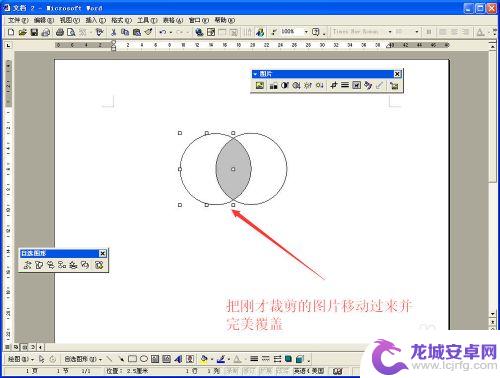This screenshot has height=378, width=500.
Task: Open the 插入 (Insert) menu
Action: [x=95, y=20]
